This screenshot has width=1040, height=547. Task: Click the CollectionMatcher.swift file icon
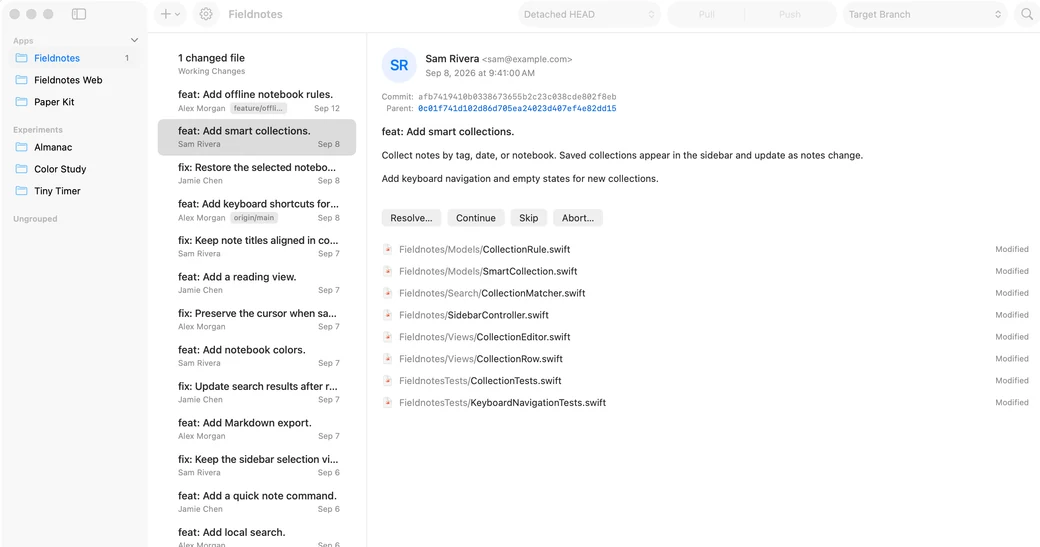(387, 293)
